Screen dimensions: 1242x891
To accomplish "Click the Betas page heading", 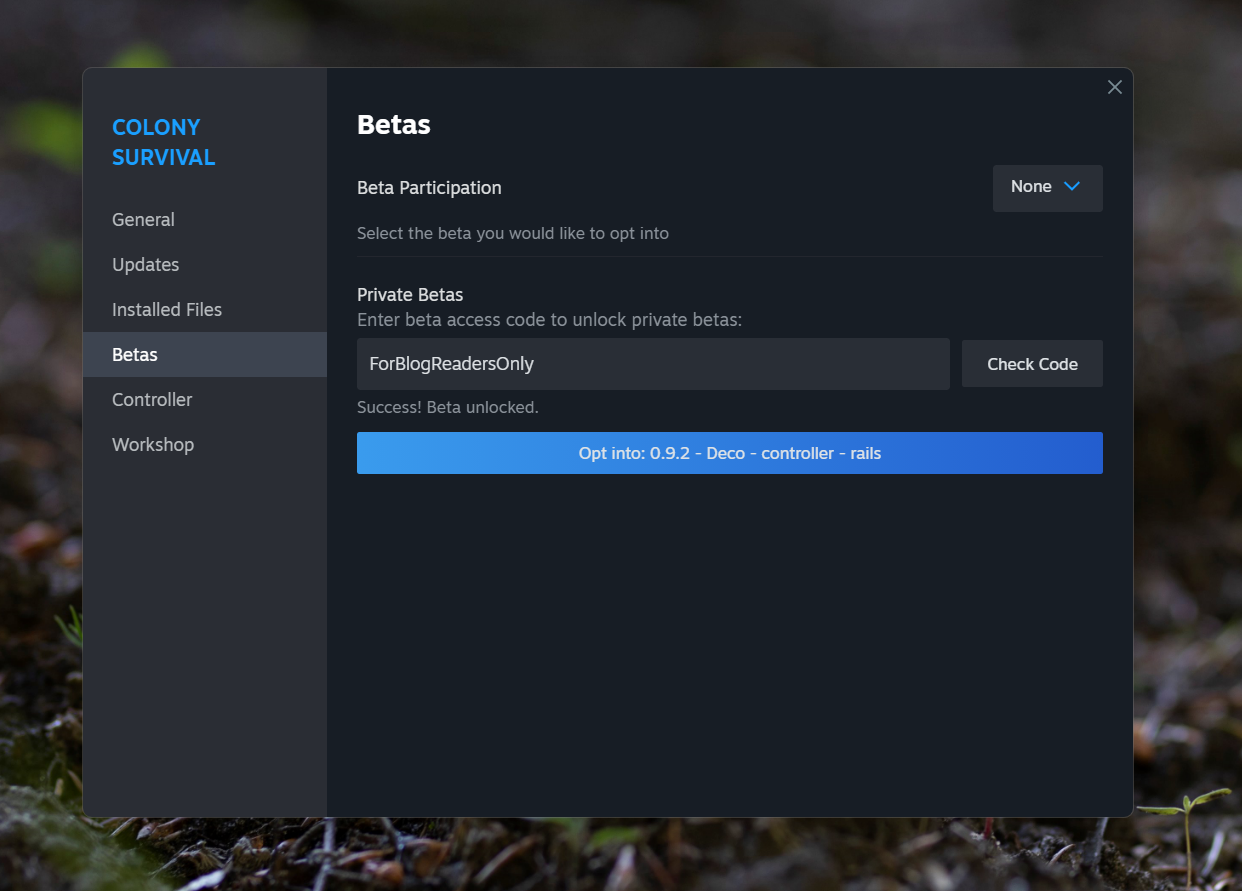I will coord(394,125).
